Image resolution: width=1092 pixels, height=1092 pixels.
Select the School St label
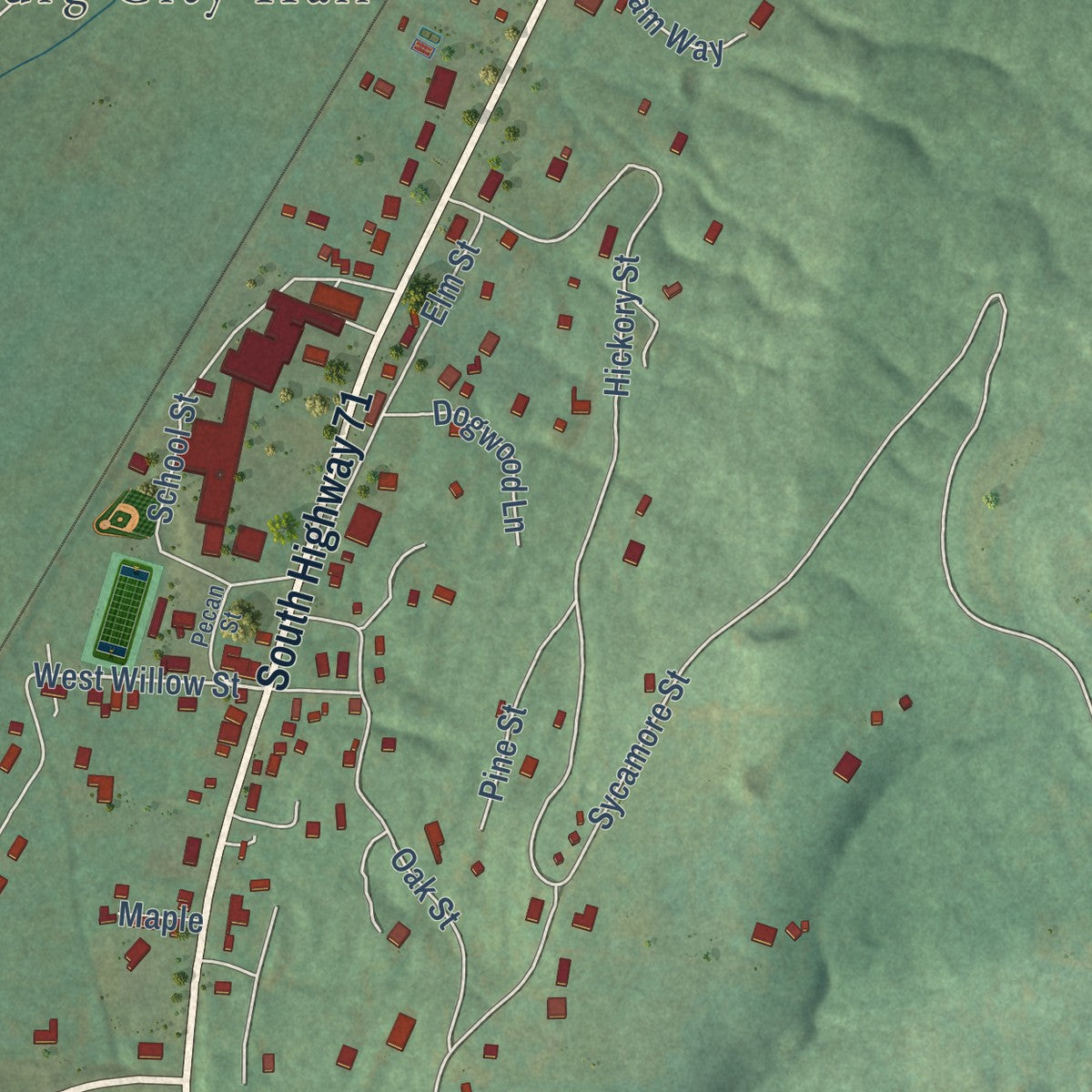(x=173, y=458)
